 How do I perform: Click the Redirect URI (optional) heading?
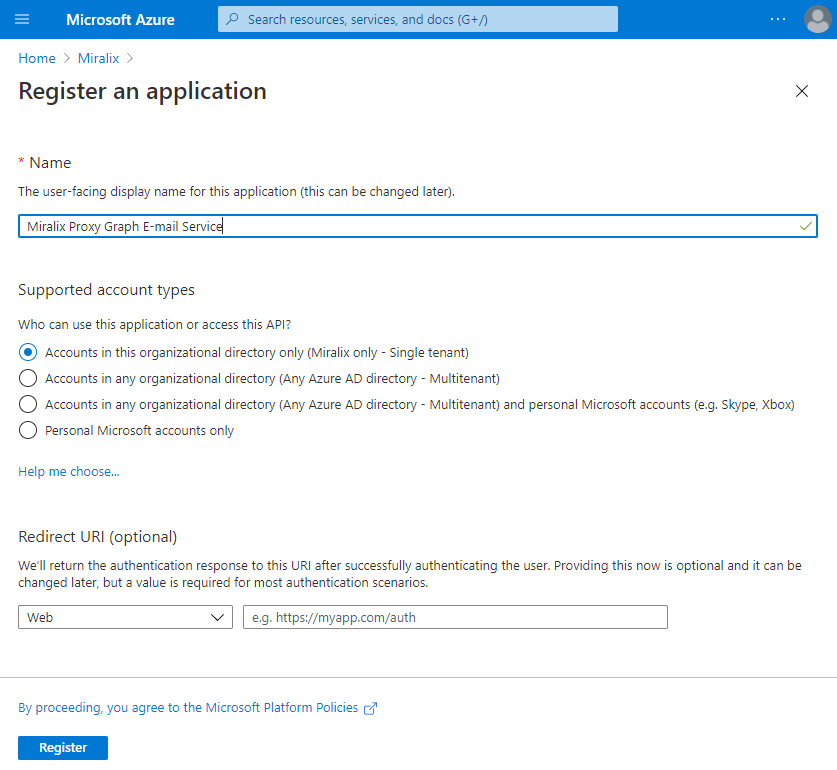click(98, 537)
